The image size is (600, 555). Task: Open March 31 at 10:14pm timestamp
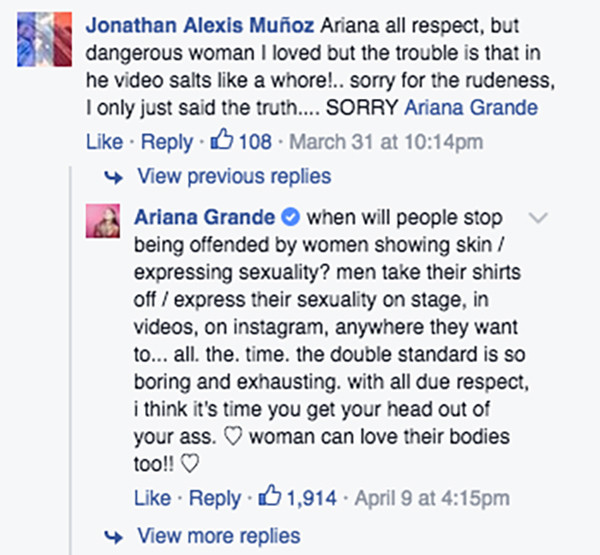click(x=386, y=142)
